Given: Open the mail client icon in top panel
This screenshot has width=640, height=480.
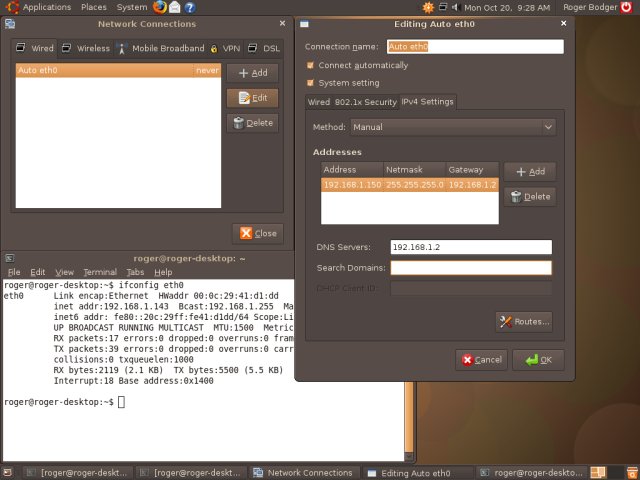Looking at the screenshot, I should 175,7.
